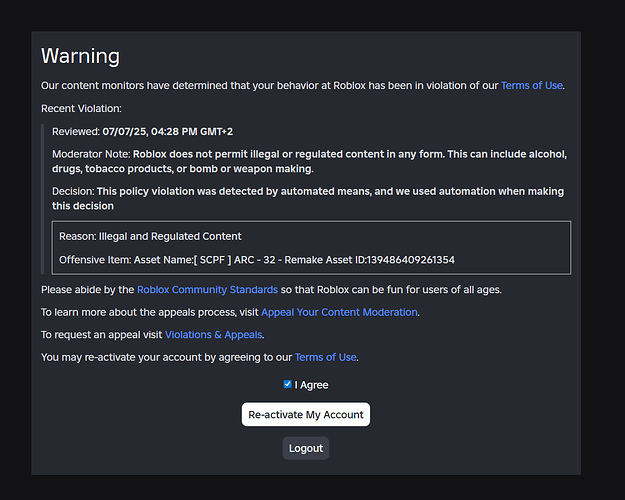Viewport: 625px width, 500px height.
Task: Click the Decision label
Action: tap(73, 191)
